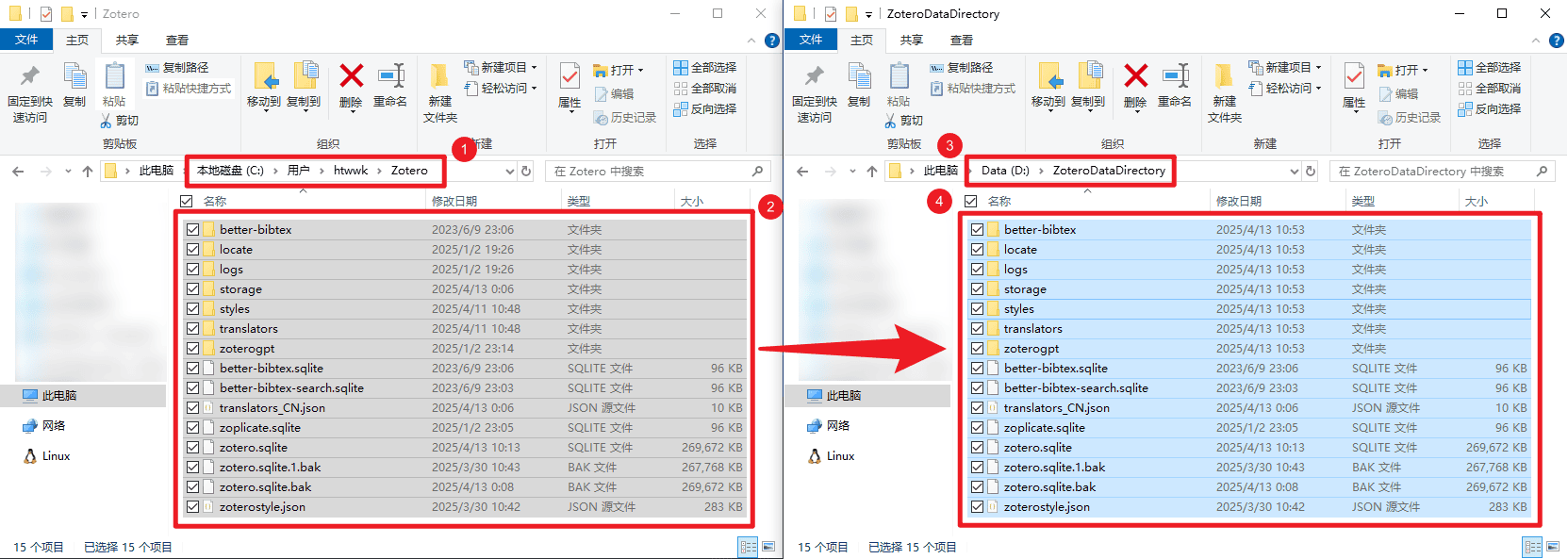
Task: Expand address history dropdown in left window
Action: [x=510, y=172]
